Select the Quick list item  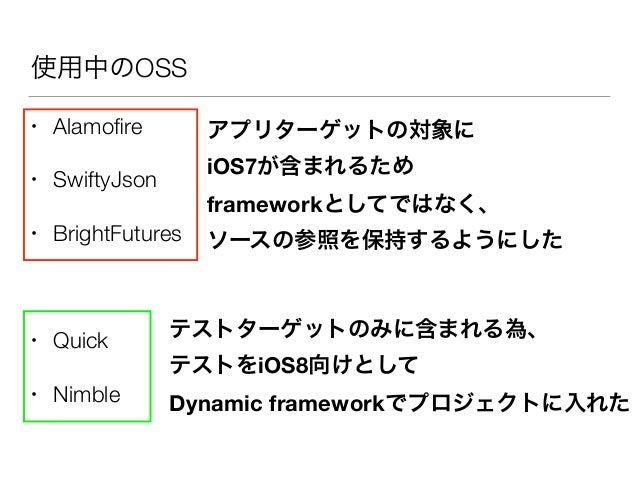point(80,341)
